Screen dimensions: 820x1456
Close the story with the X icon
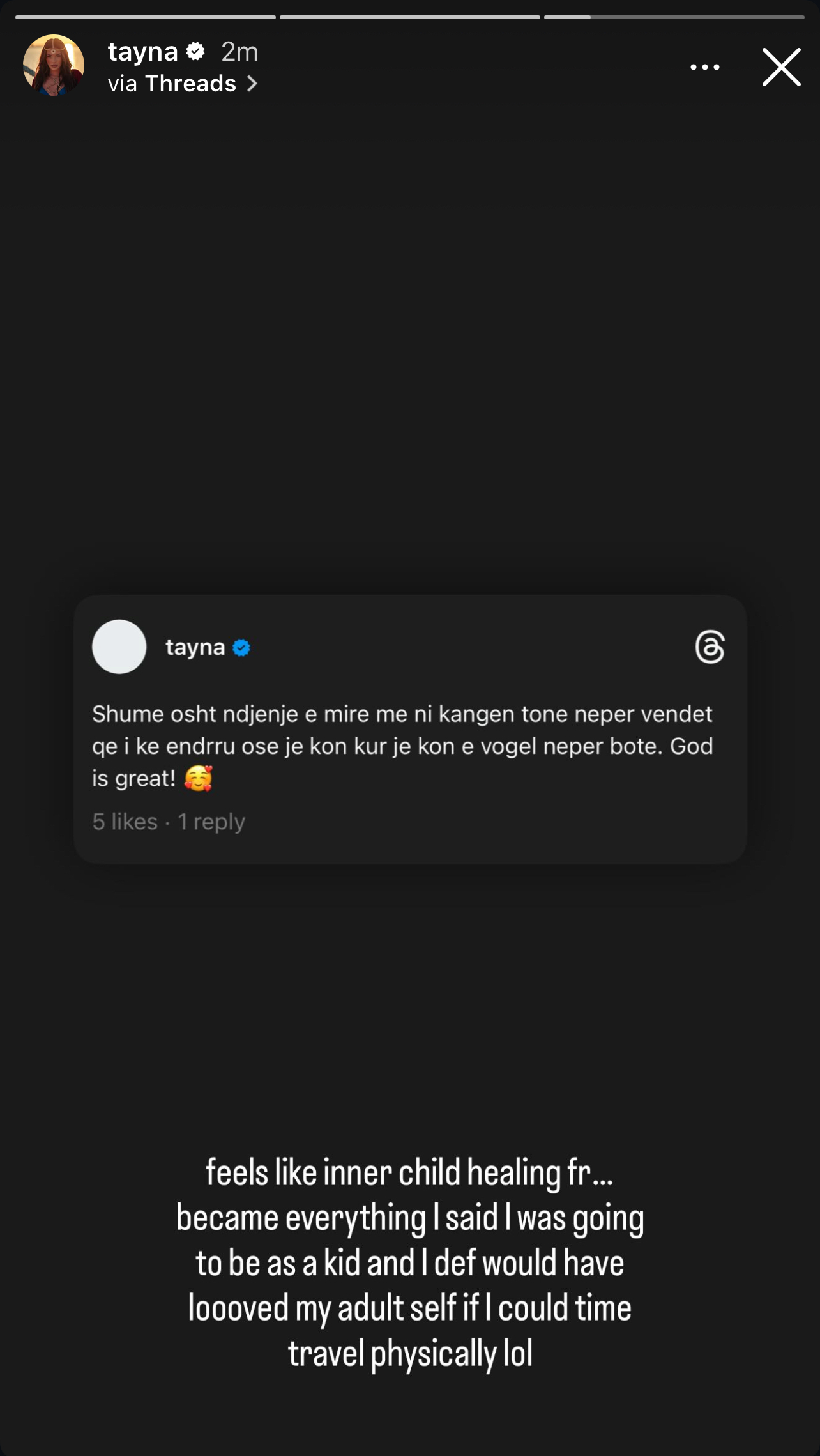tap(781, 66)
